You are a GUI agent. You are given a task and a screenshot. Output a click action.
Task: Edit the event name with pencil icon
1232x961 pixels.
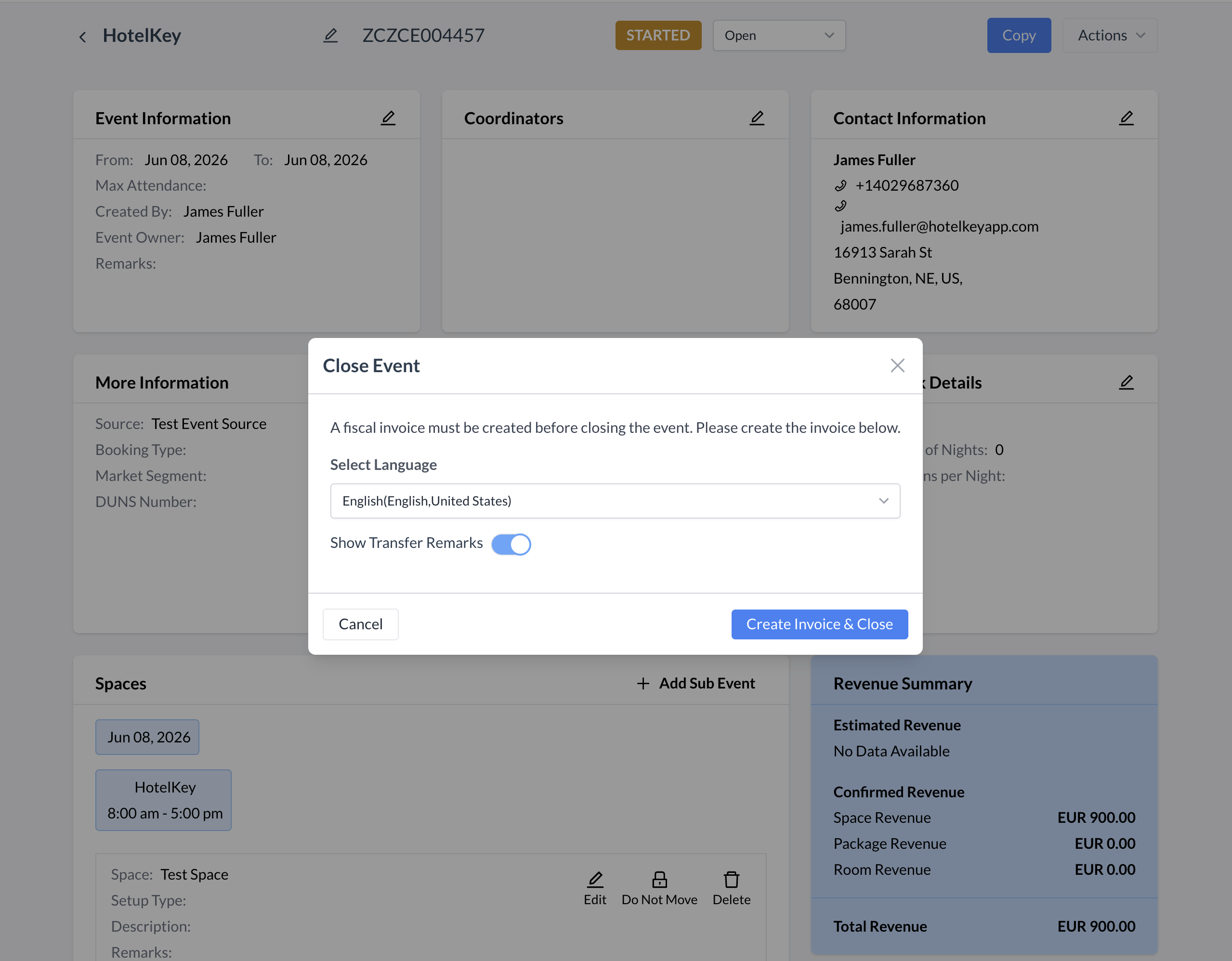[330, 36]
